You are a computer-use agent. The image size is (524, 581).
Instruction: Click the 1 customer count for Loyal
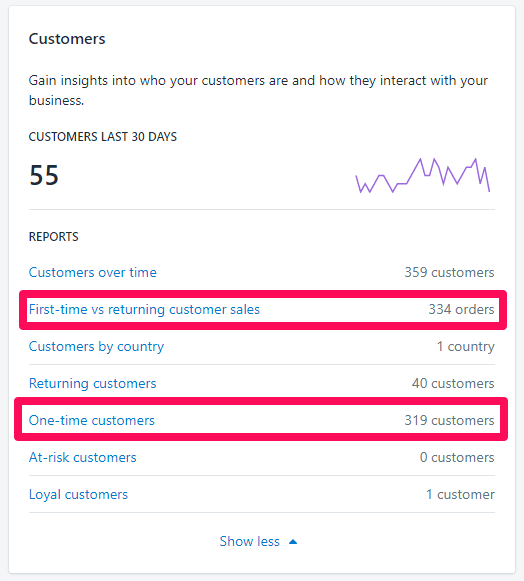460,495
